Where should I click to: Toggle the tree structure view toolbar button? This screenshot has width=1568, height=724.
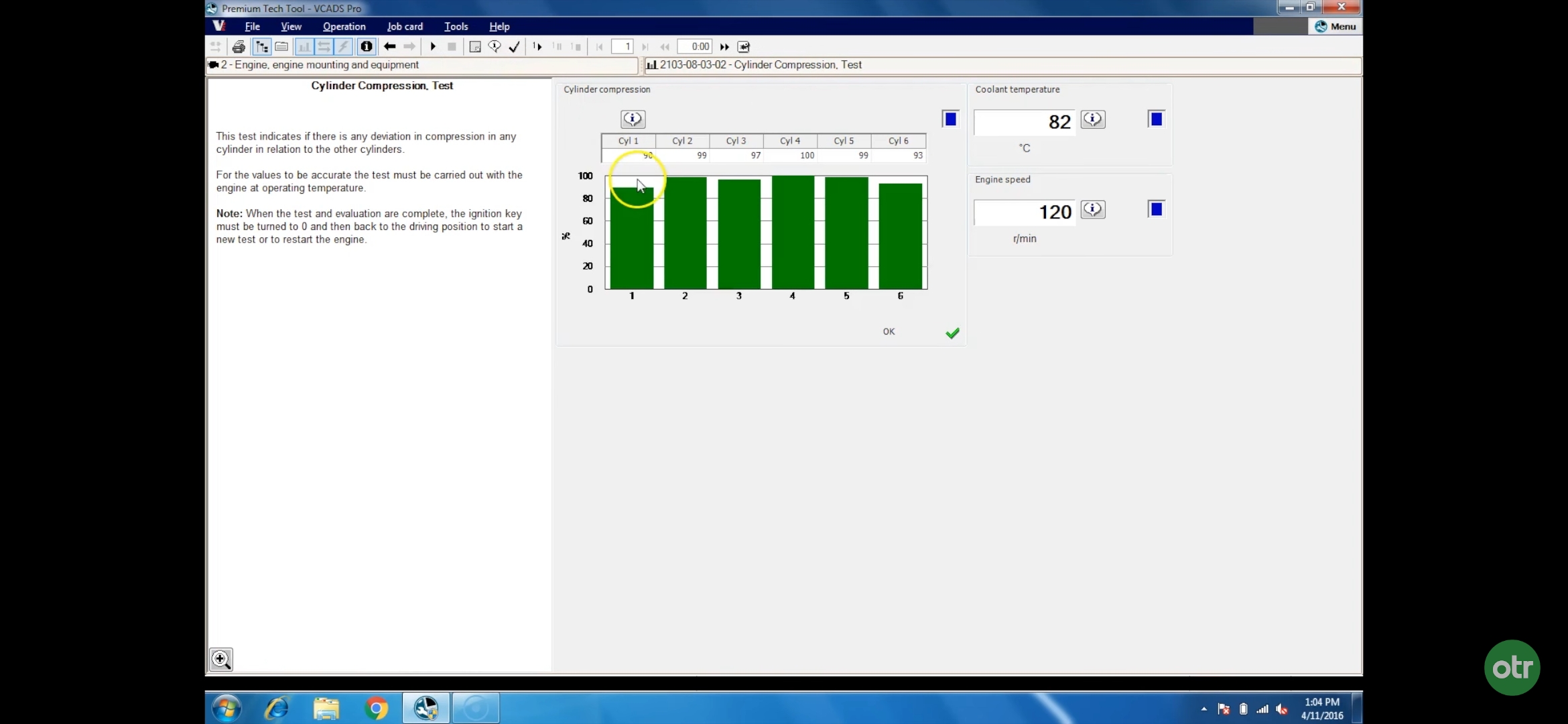click(262, 47)
